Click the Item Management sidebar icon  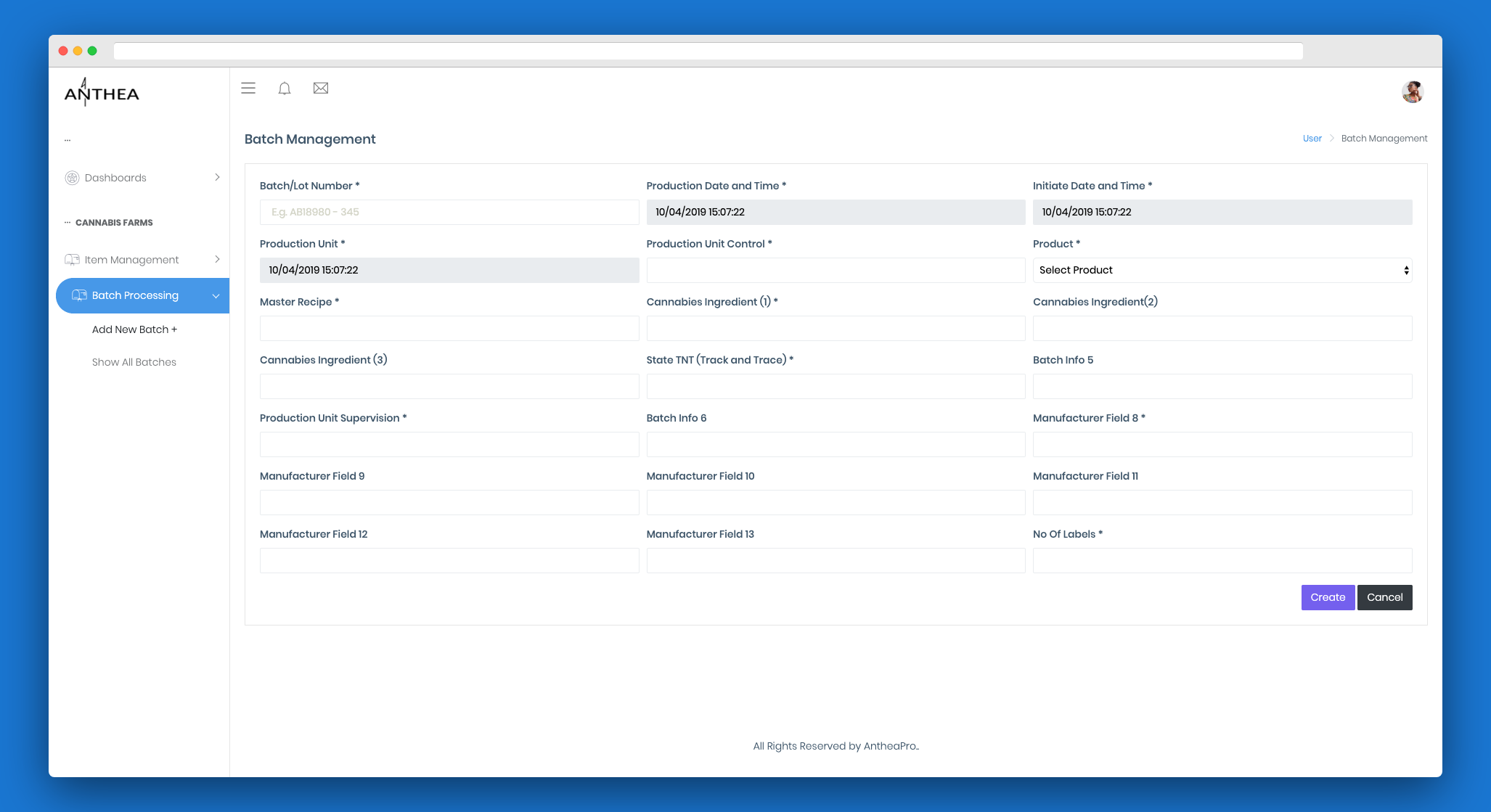[x=72, y=260]
